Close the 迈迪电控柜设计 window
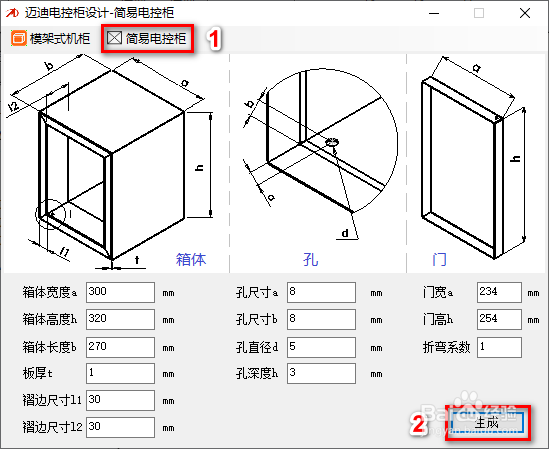 [x=525, y=13]
